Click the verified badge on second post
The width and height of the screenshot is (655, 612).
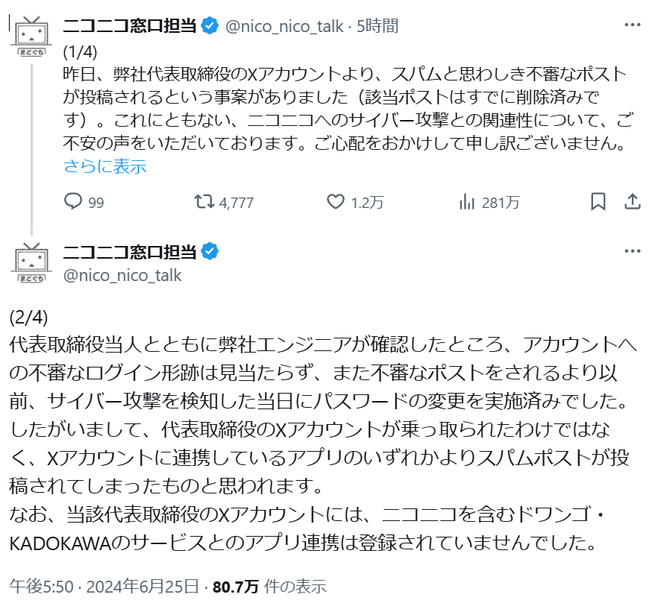click(212, 250)
